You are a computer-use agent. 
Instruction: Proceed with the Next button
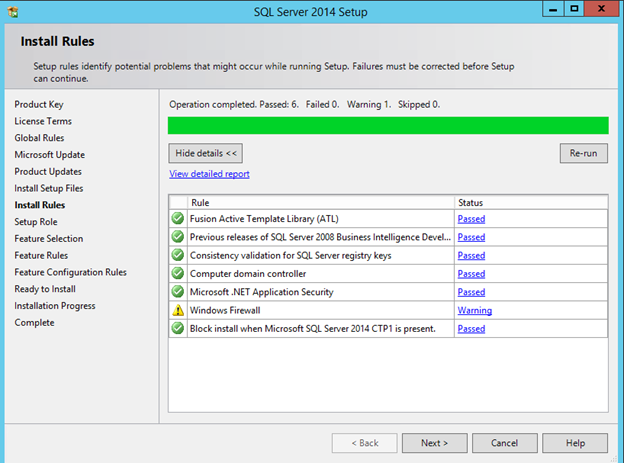[435, 443]
